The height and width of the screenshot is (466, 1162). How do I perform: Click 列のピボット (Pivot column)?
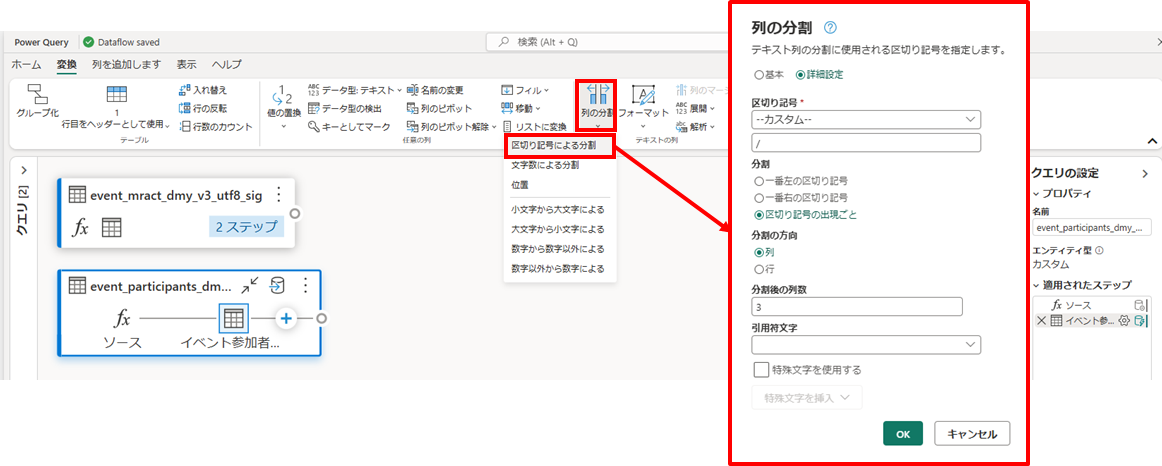pos(439,108)
